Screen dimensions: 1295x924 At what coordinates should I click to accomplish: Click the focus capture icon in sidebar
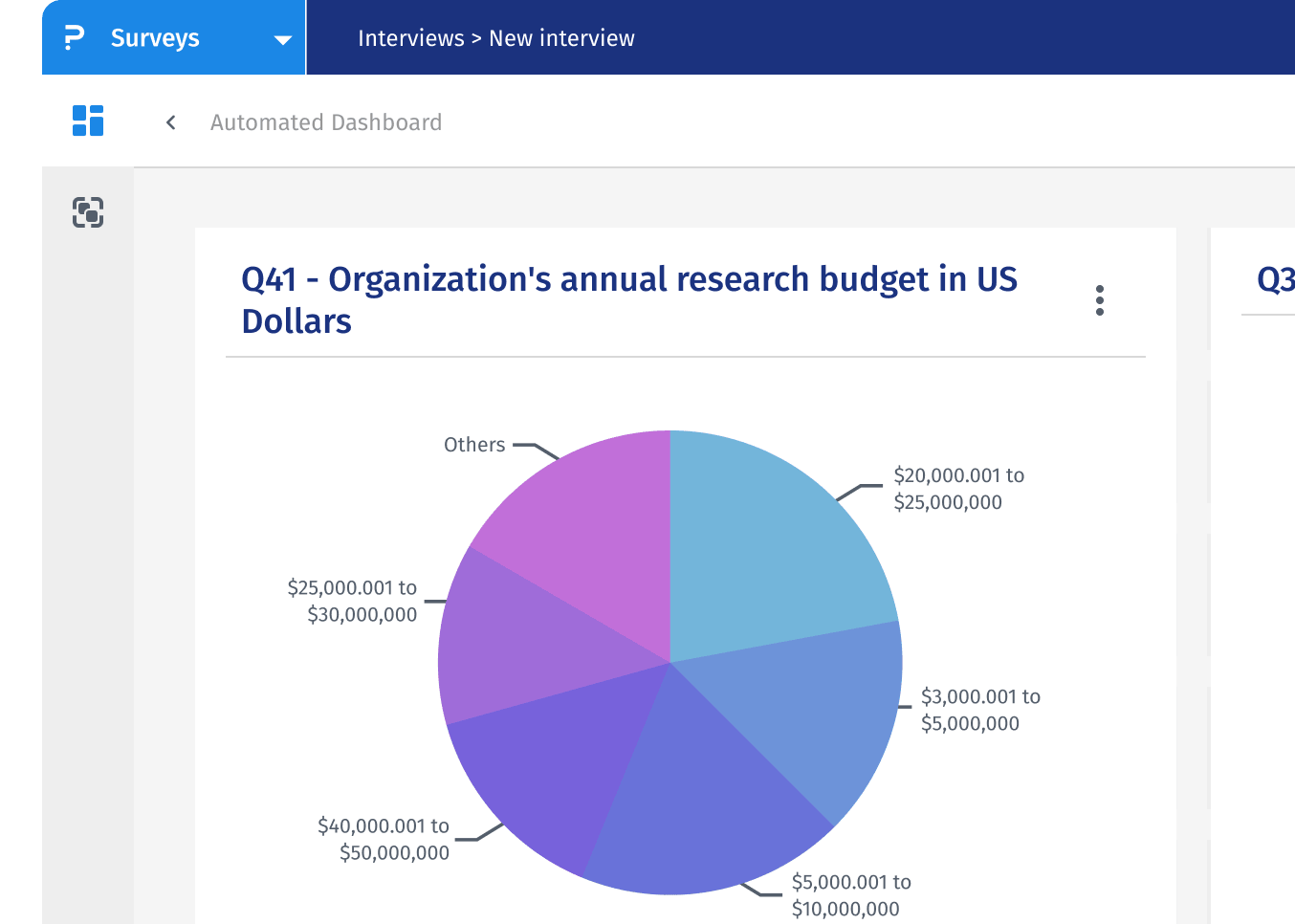[88, 212]
